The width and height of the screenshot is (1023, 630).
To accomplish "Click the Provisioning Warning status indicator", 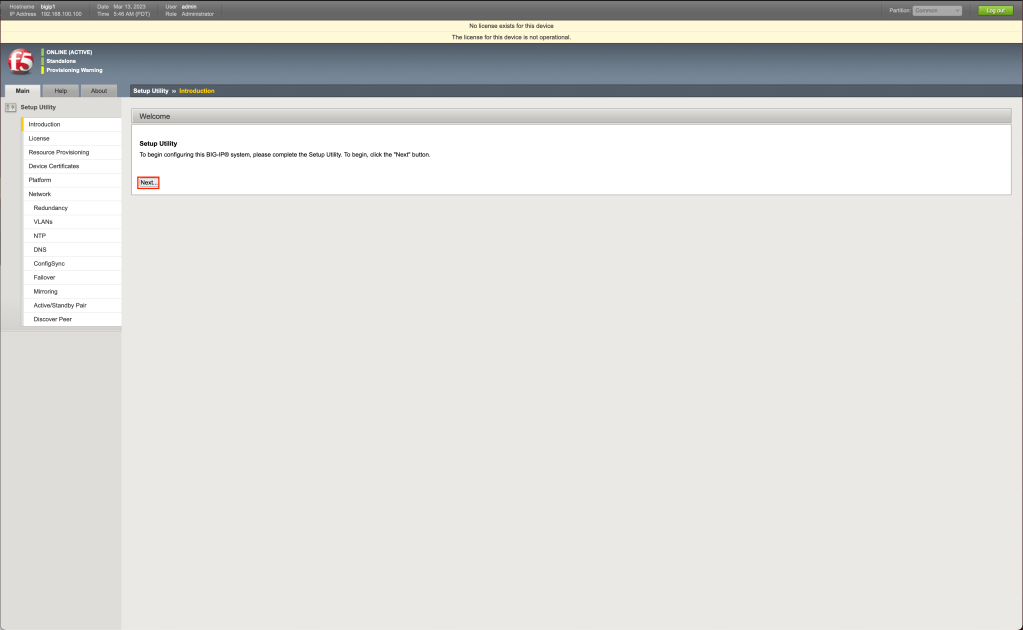I will [x=74, y=70].
